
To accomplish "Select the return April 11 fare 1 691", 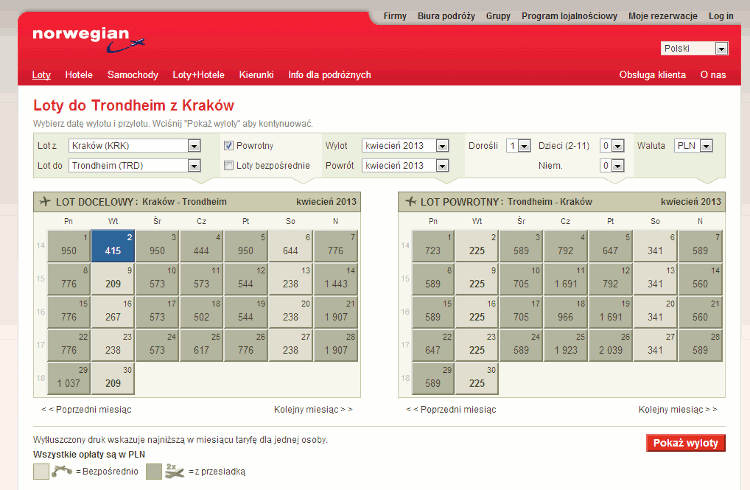I will (566, 279).
